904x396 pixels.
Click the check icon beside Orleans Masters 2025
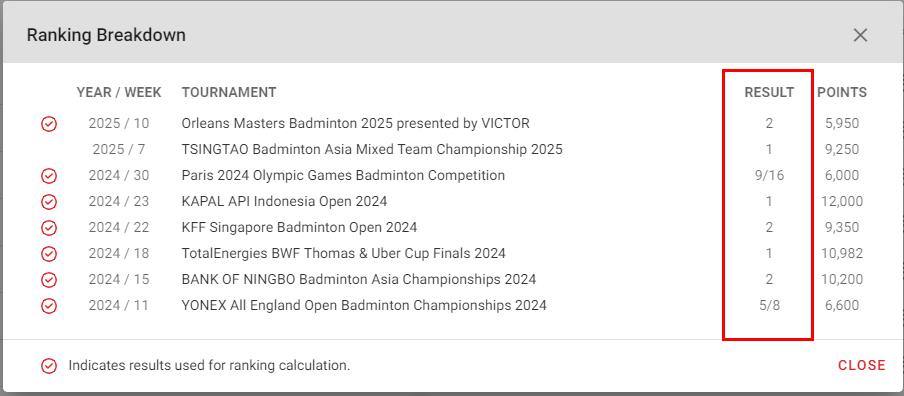pos(49,124)
